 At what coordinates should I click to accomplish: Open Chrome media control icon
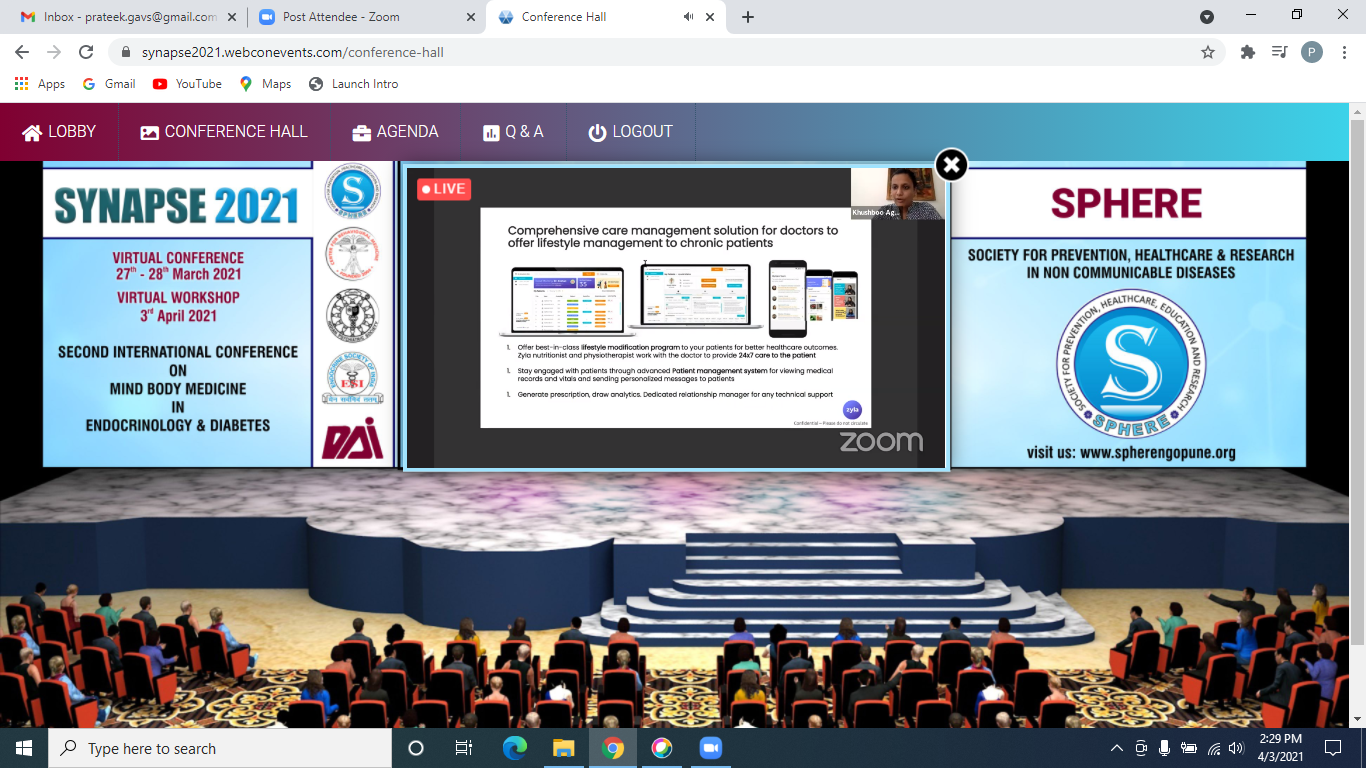coord(1279,52)
